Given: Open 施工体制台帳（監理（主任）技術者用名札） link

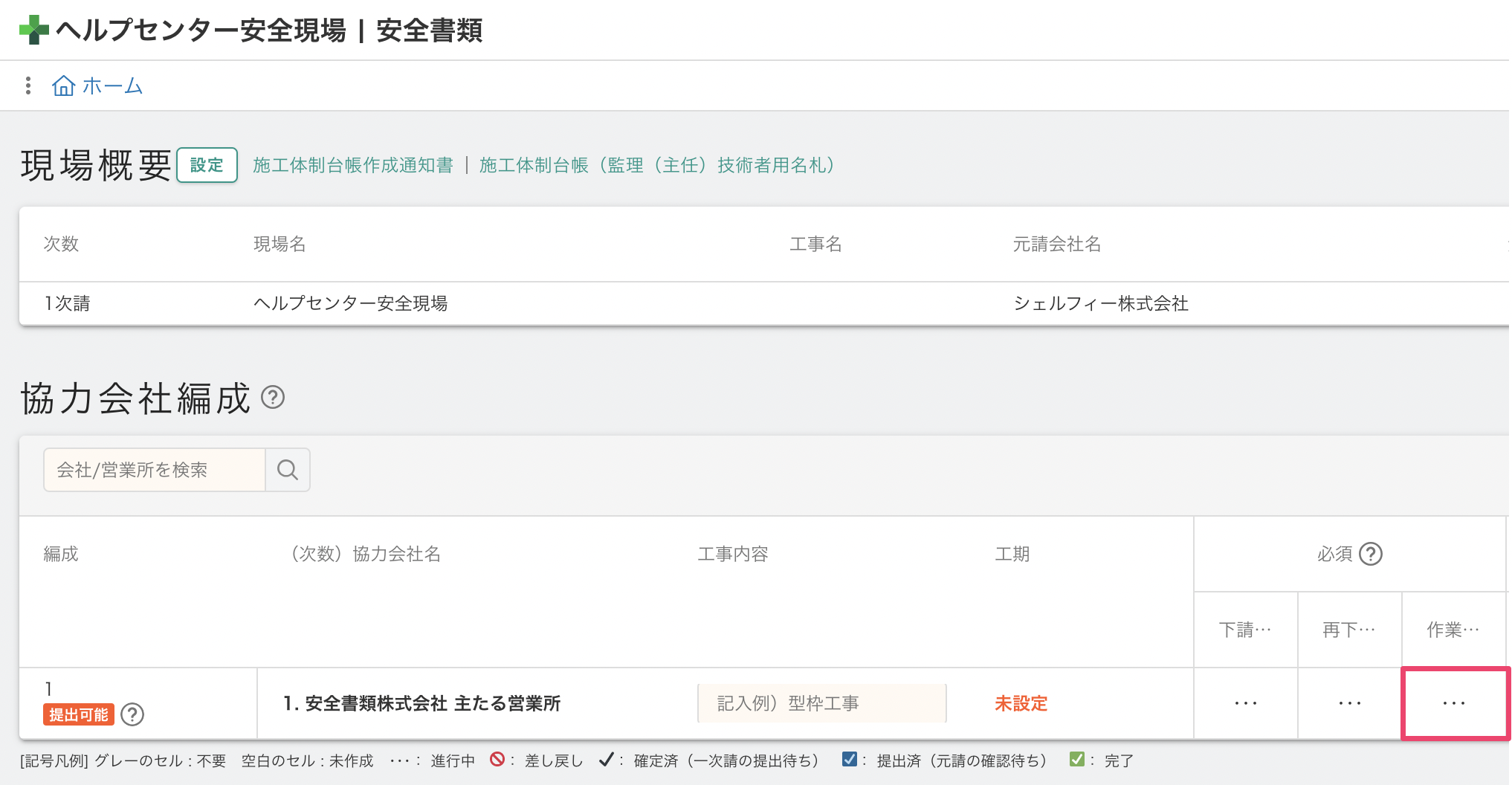Looking at the screenshot, I should coord(657,165).
